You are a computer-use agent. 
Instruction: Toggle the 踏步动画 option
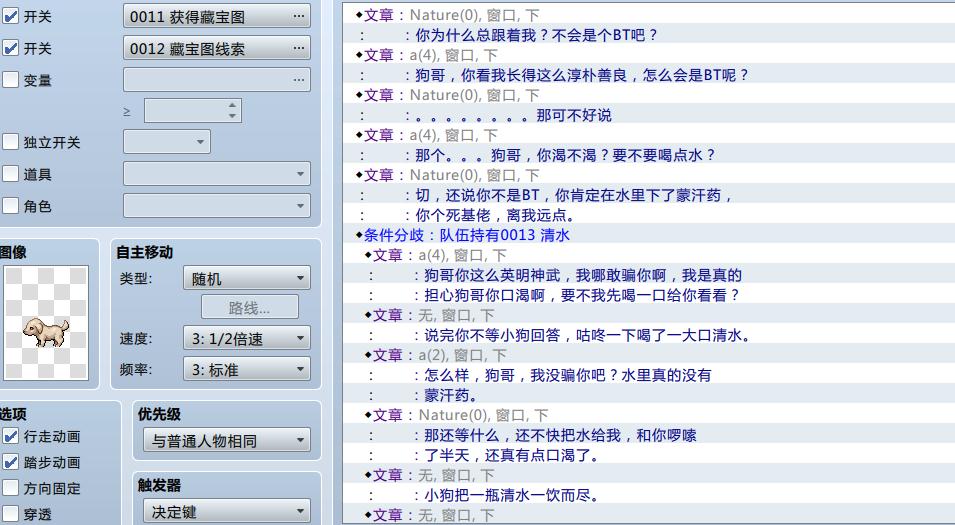(x=10, y=462)
